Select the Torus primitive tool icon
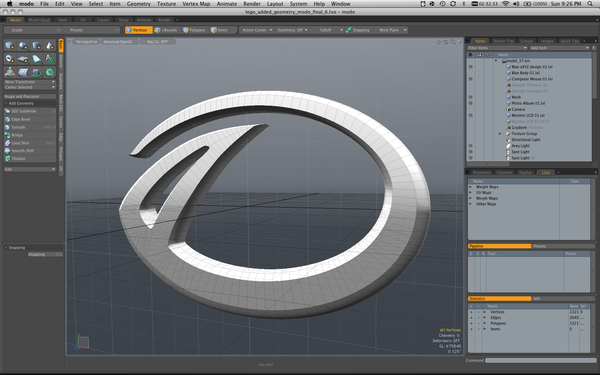This screenshot has width=600, height=375. coord(10,59)
